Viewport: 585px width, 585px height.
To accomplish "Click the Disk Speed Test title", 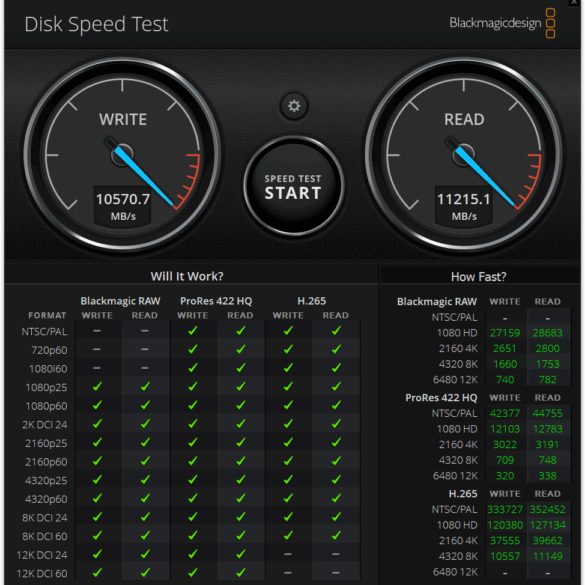I will [x=96, y=24].
